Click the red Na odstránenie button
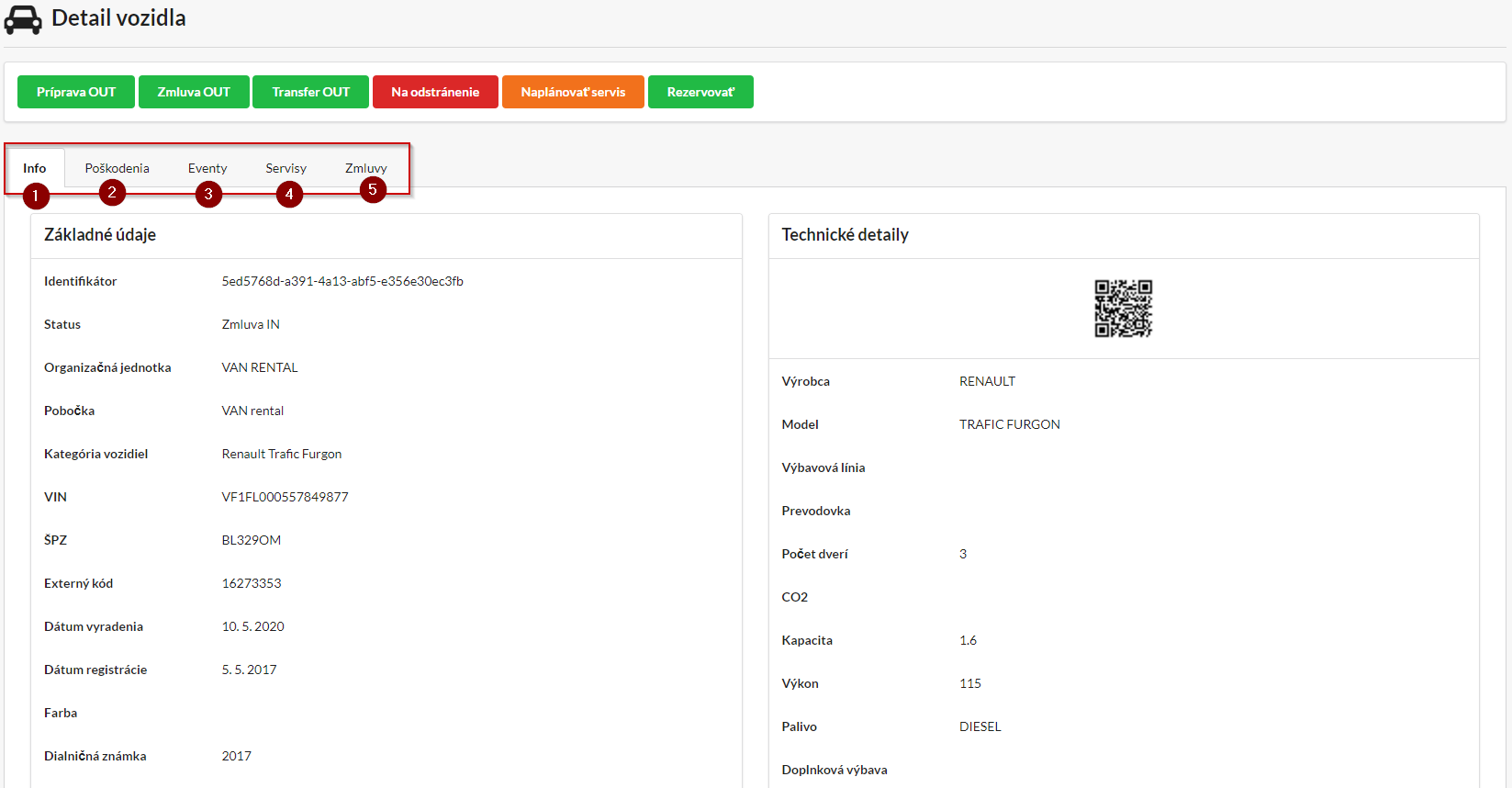This screenshot has height=788, width=1512. pos(435,92)
